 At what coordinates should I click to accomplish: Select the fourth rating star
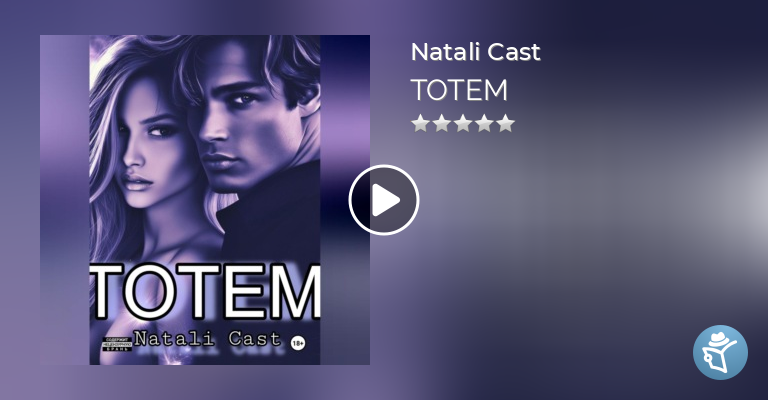[x=484, y=123]
